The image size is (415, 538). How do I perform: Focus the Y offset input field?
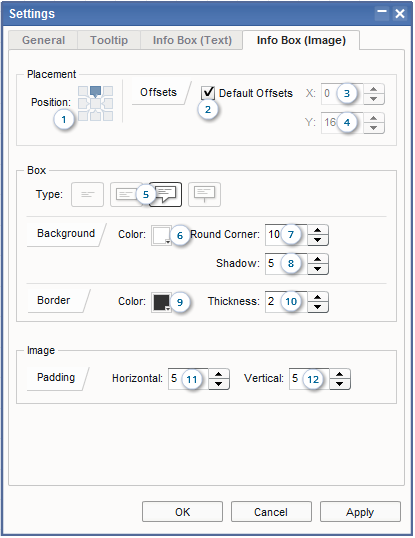tap(342, 123)
